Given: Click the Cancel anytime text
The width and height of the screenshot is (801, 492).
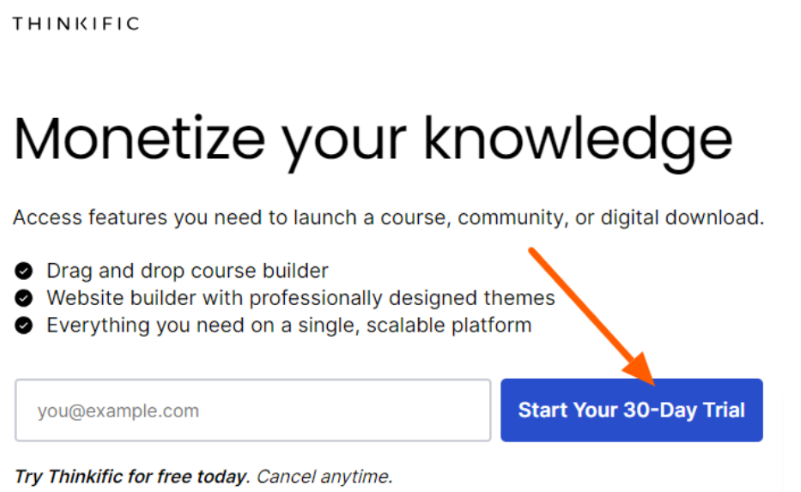Looking at the screenshot, I should coord(324,477).
